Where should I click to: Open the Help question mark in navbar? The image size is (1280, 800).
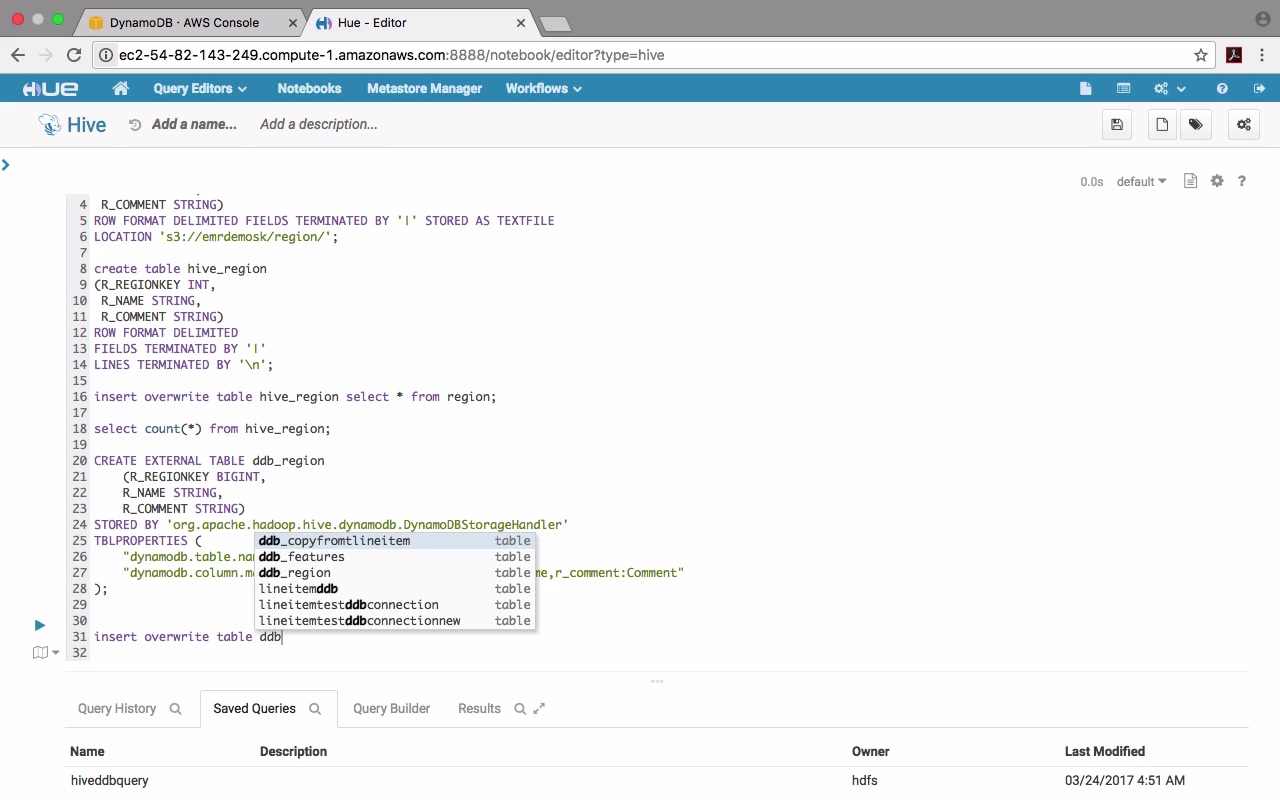(1222, 89)
